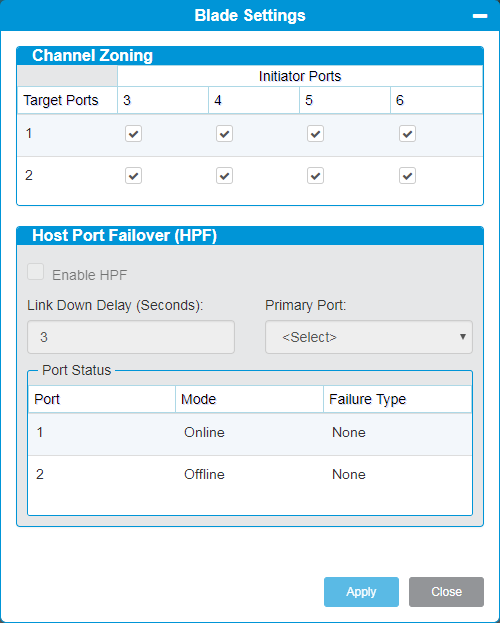The image size is (500, 623).
Task: Toggle target port 1 initiator port 6 checkbox
Action: (407, 134)
